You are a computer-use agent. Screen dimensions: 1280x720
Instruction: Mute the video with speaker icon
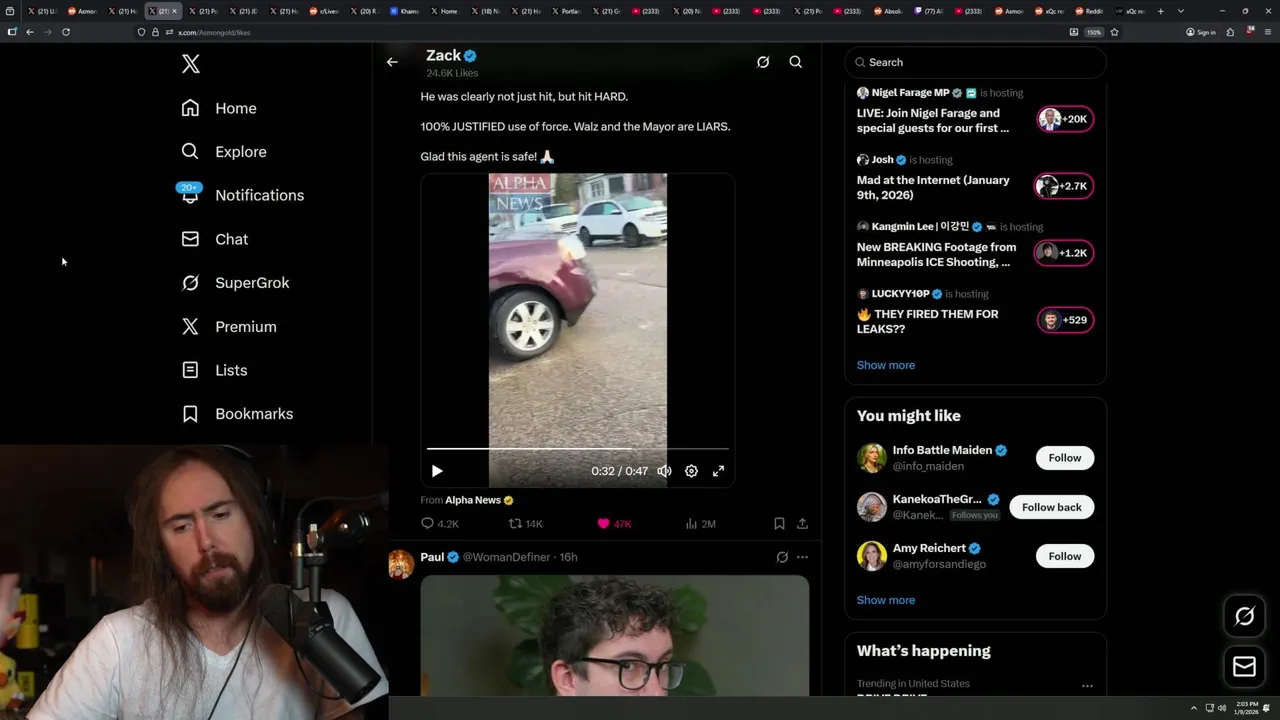(x=664, y=471)
